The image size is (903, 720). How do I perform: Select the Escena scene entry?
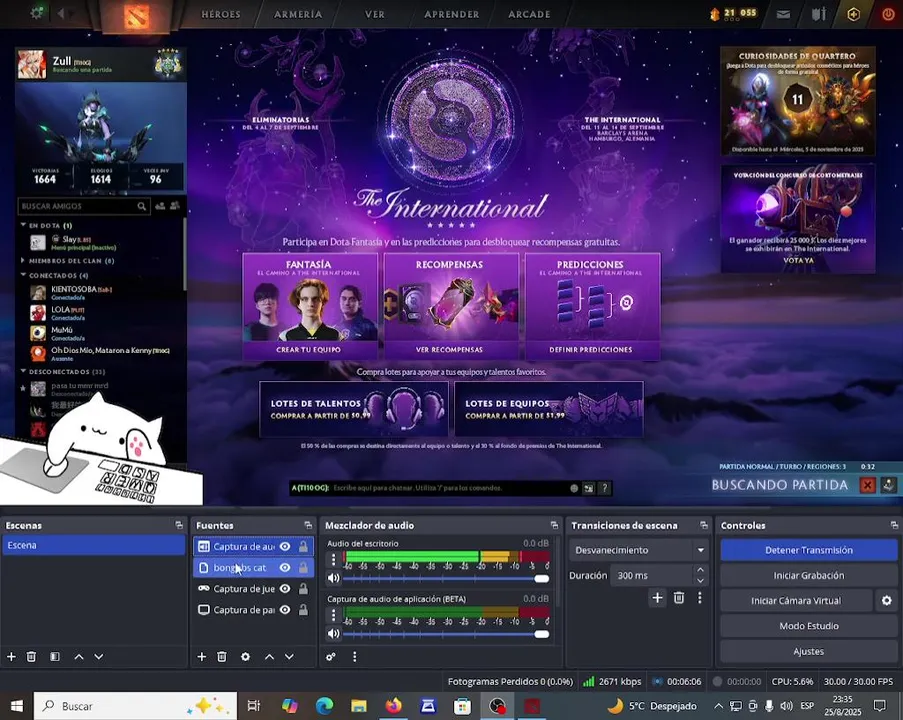point(94,545)
